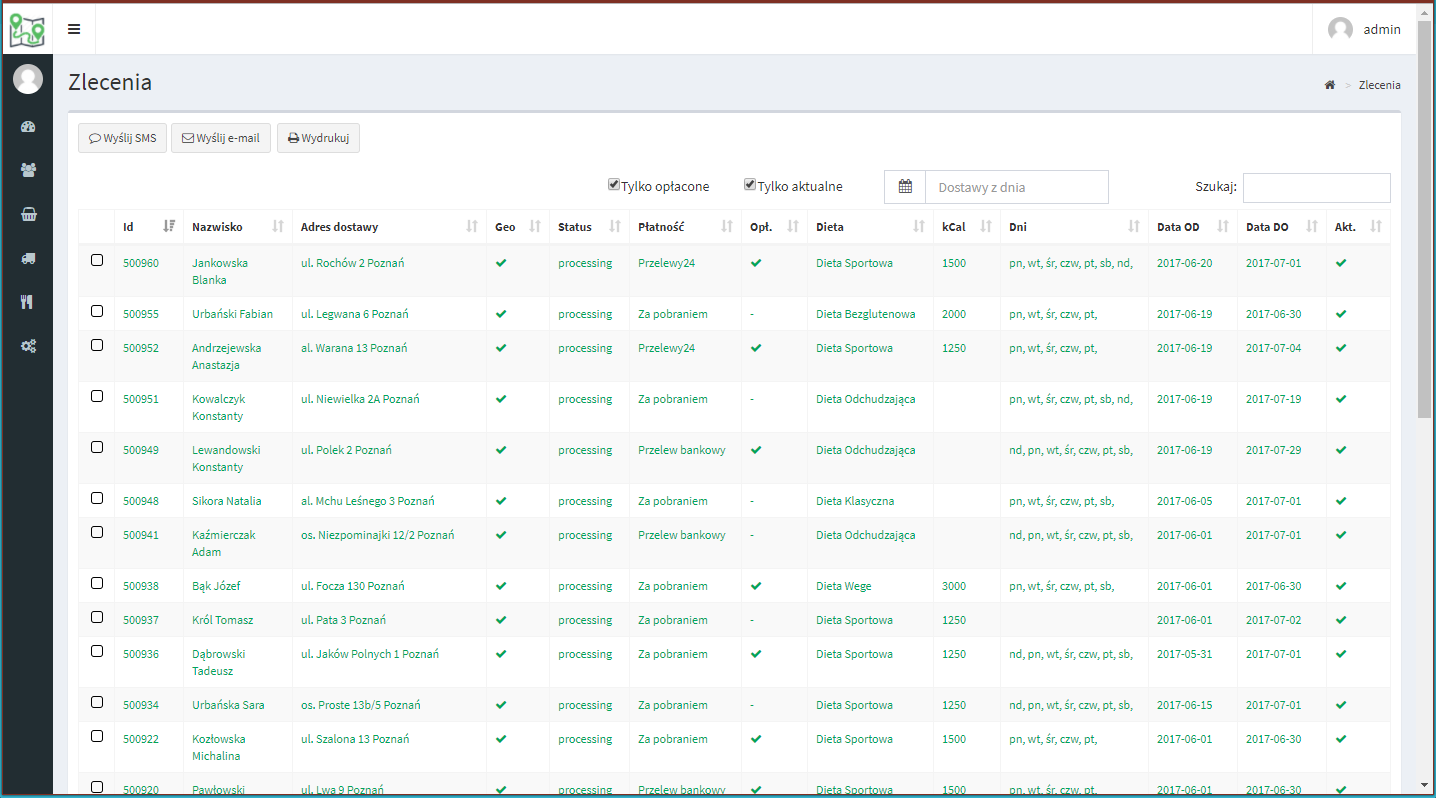Click Dieta Klasyczna for Sikora Natalia
This screenshot has width=1436, height=798.
click(x=855, y=501)
